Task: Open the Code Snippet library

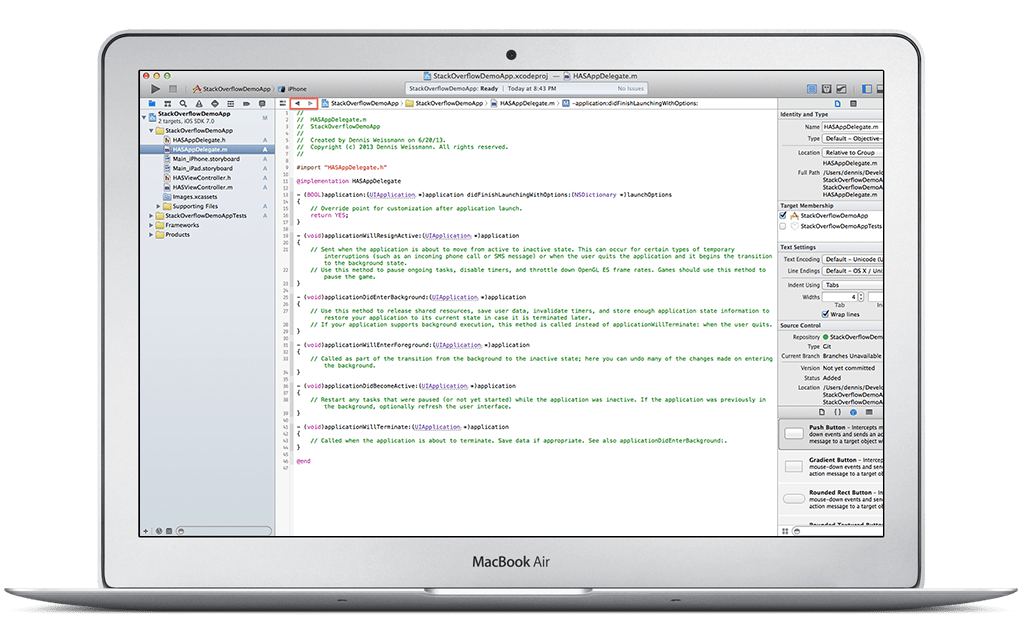Action: (x=838, y=412)
